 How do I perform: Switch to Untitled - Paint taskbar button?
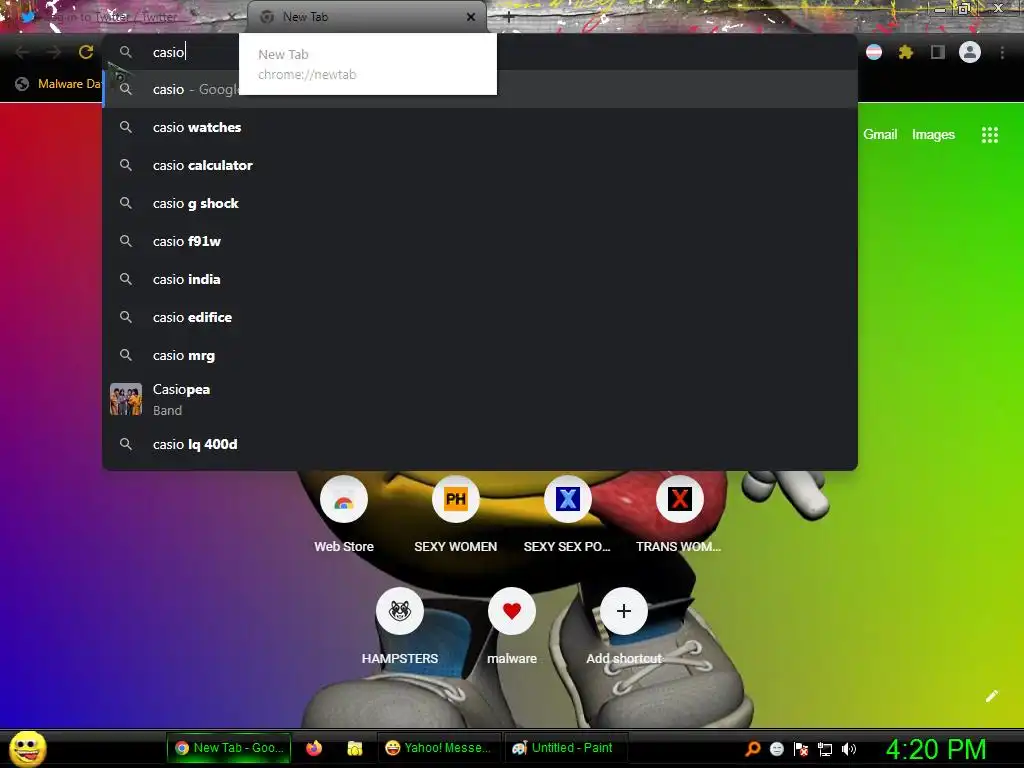tap(566, 748)
